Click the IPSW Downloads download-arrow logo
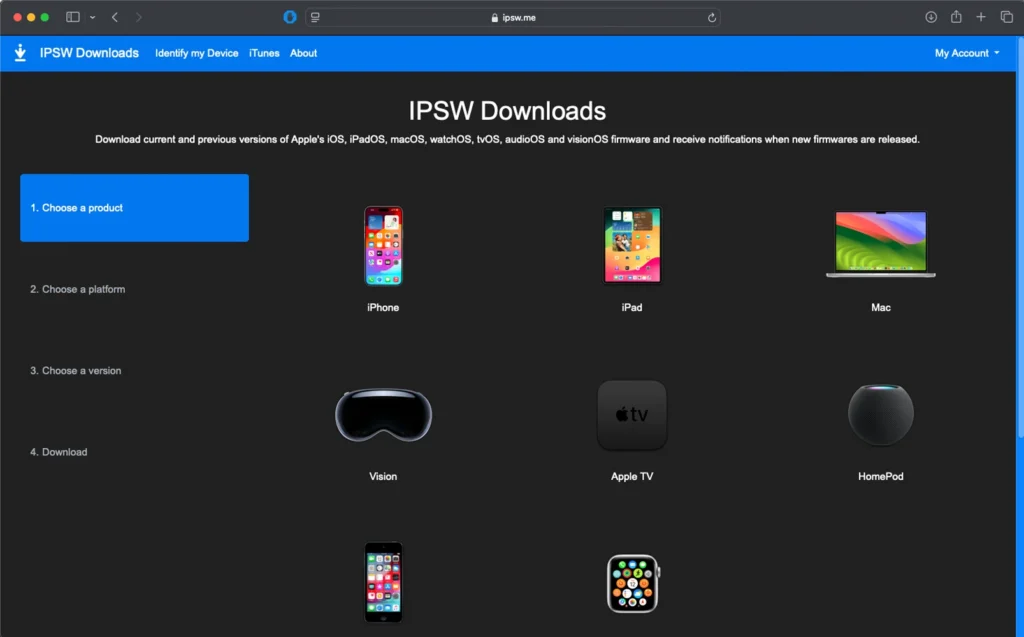The height and width of the screenshot is (637, 1024). pos(20,52)
